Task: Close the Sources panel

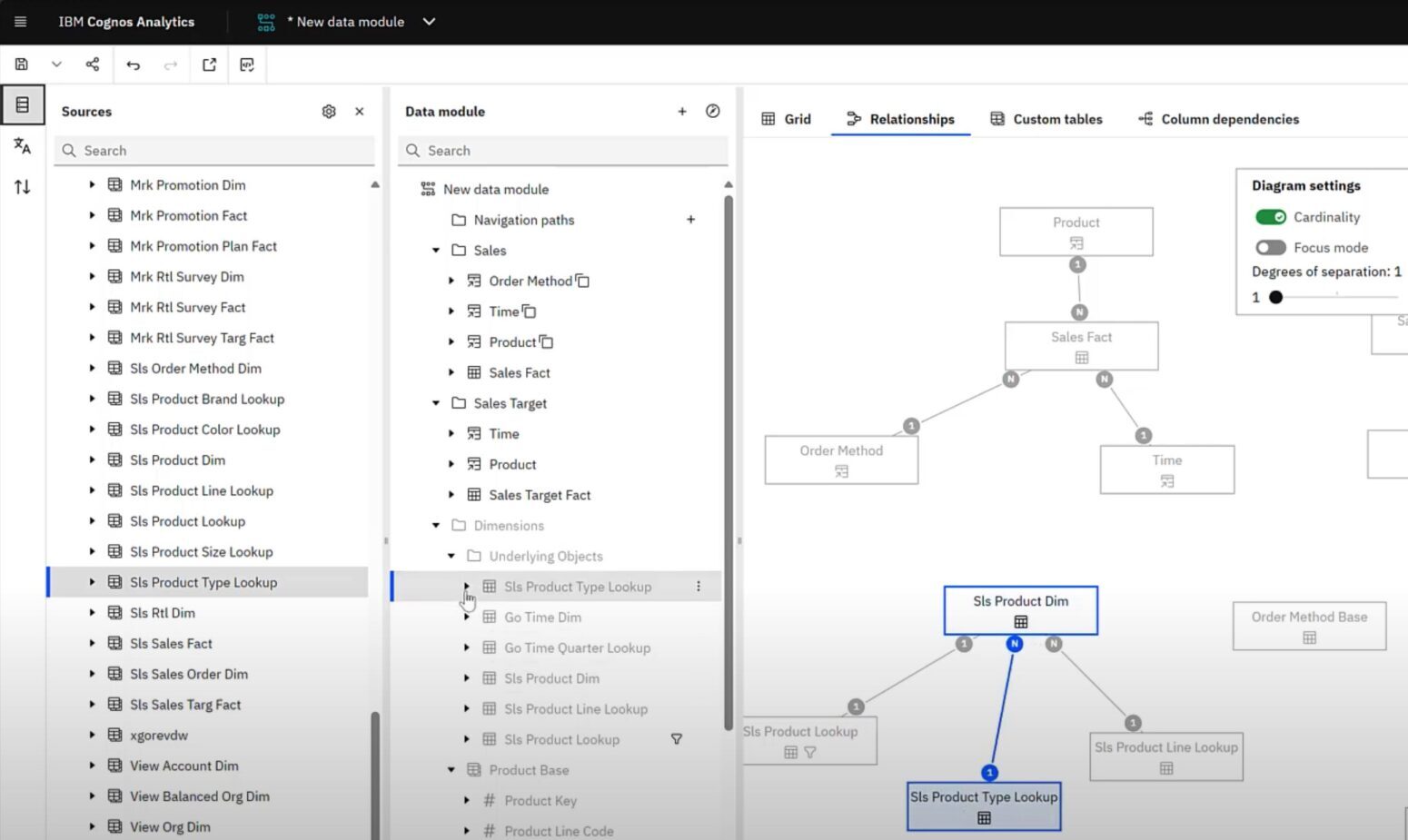Action: coord(359,111)
